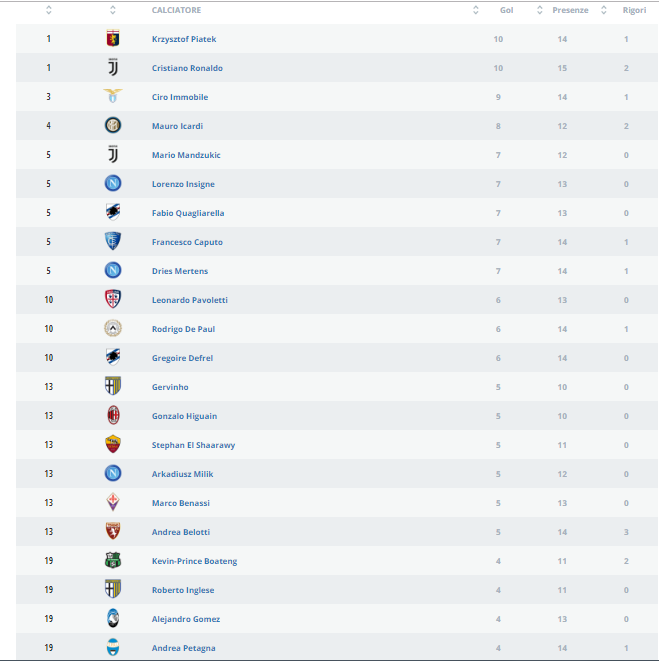This screenshot has width=659, height=661.
Task: Sort by Presenze using its sort arrows
Action: click(x=540, y=10)
